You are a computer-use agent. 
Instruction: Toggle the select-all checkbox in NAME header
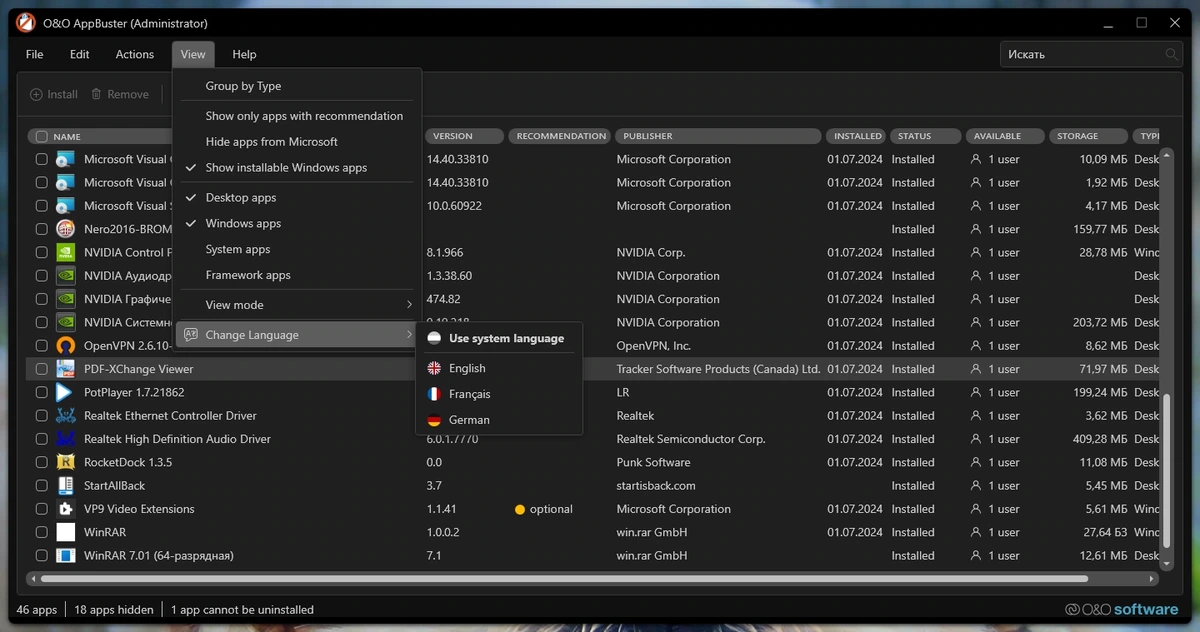point(41,136)
